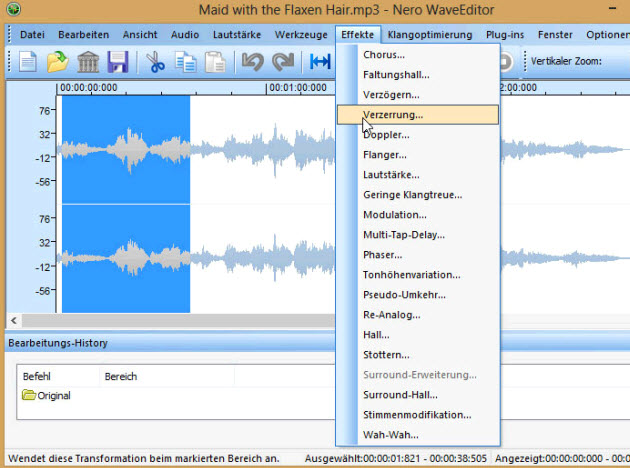Select Flanger... effect
The width and height of the screenshot is (630, 468).
point(418,155)
